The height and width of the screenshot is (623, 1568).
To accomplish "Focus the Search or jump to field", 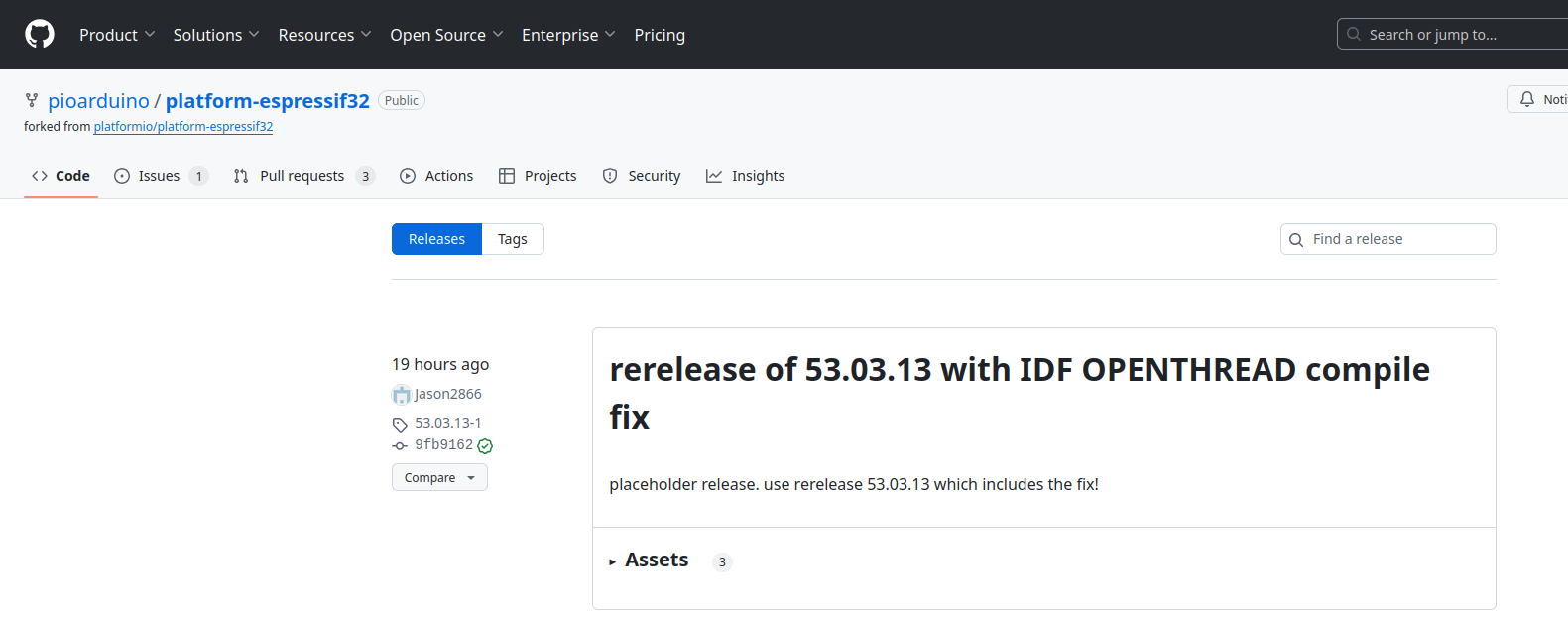I will [x=1453, y=34].
